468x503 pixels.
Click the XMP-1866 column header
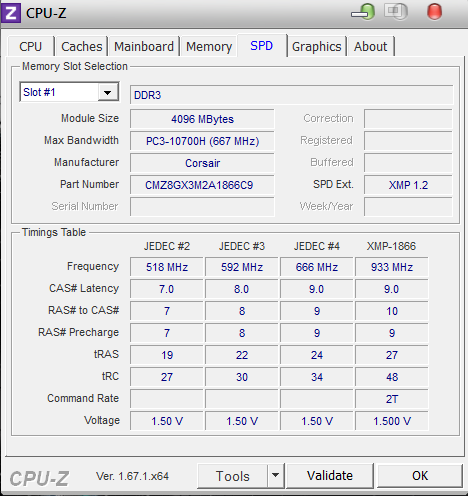(x=391, y=246)
